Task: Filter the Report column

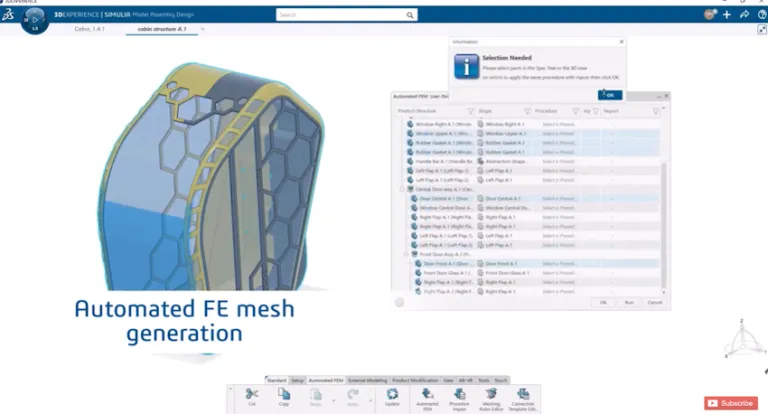Action: pyautogui.click(x=655, y=111)
